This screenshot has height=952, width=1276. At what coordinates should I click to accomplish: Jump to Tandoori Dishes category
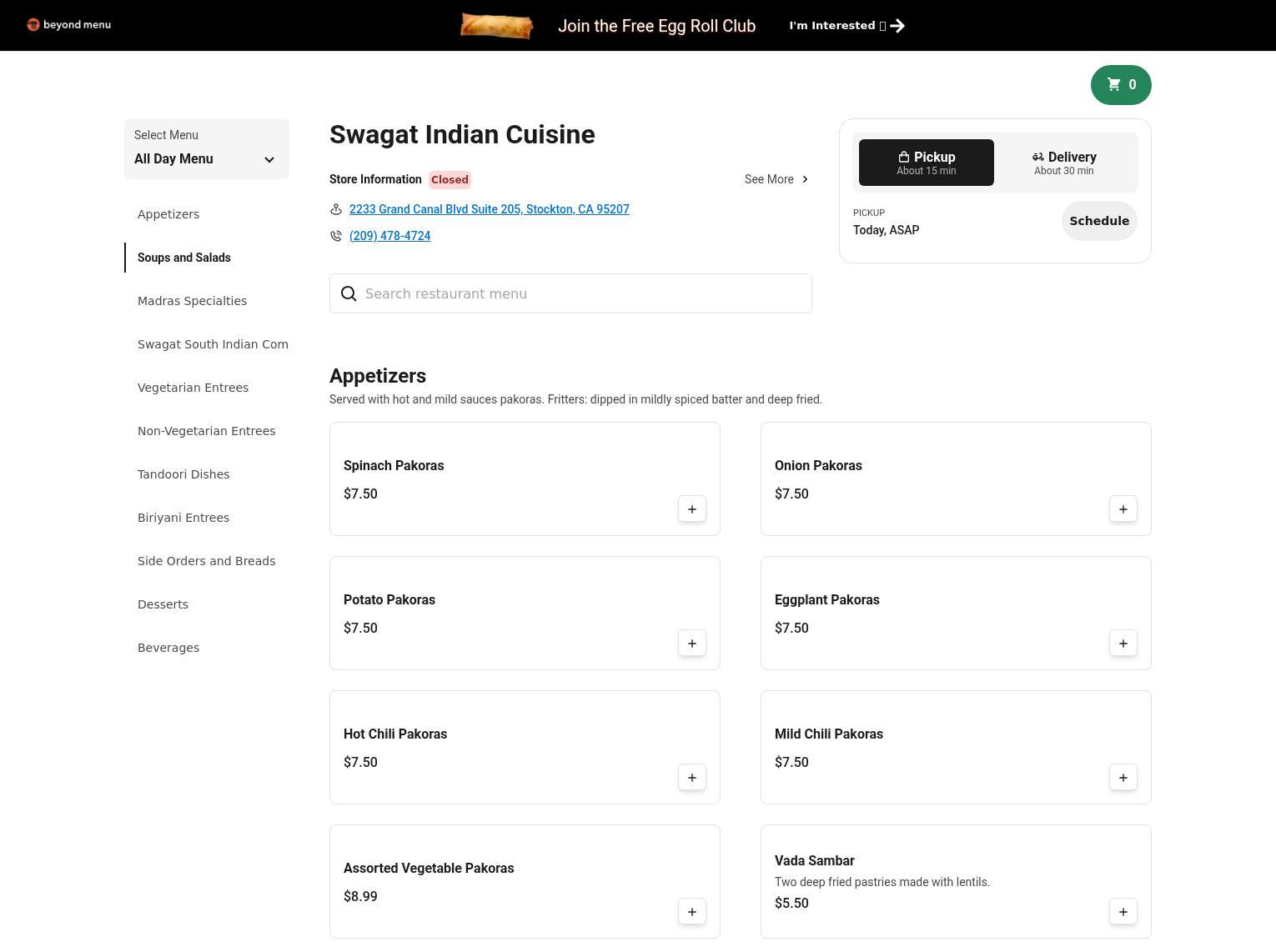click(183, 474)
